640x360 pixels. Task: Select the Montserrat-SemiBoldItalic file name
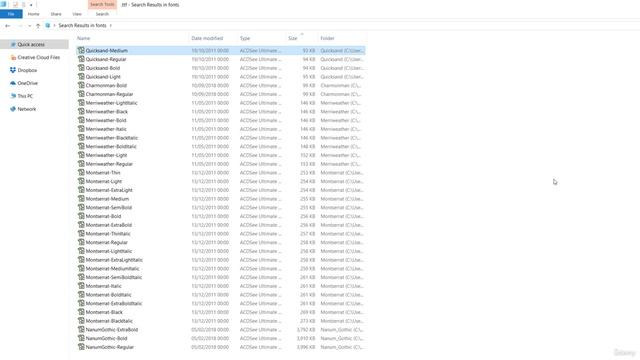point(114,277)
